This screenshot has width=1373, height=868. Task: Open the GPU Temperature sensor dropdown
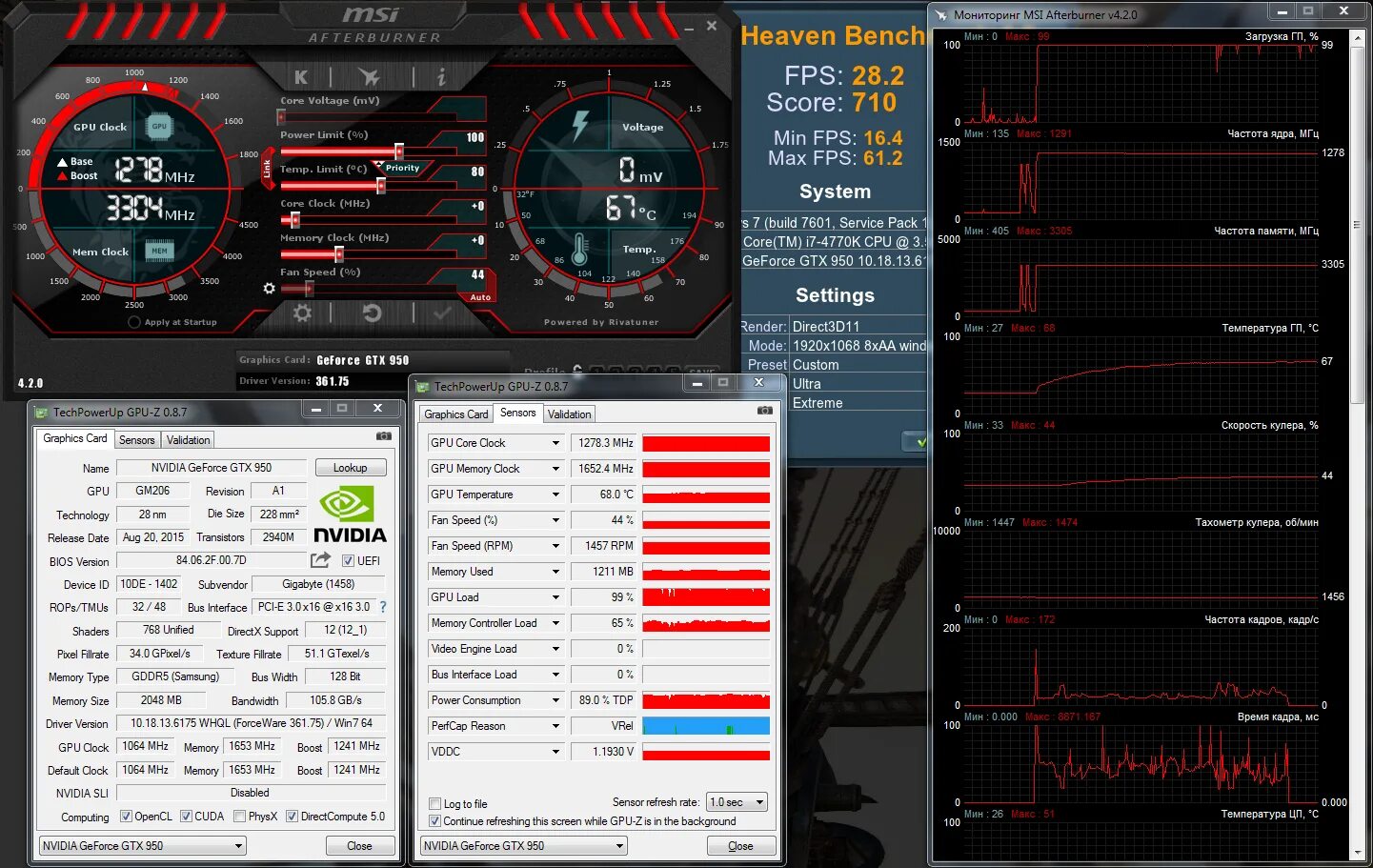point(556,495)
